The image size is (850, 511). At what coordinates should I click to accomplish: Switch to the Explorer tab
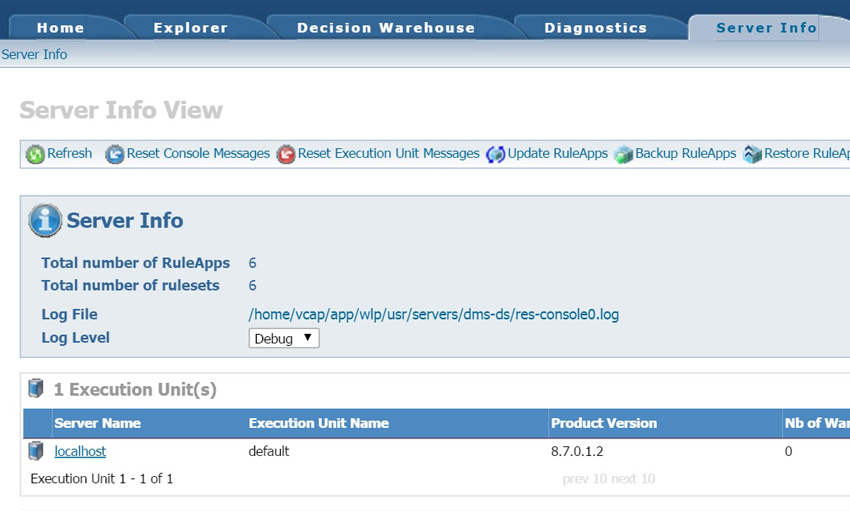click(191, 28)
